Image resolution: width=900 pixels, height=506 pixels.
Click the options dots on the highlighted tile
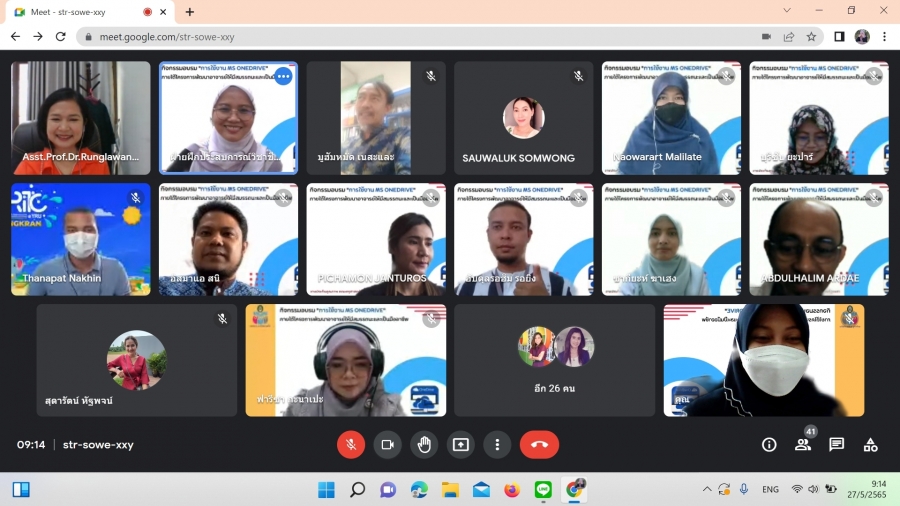pos(283,76)
